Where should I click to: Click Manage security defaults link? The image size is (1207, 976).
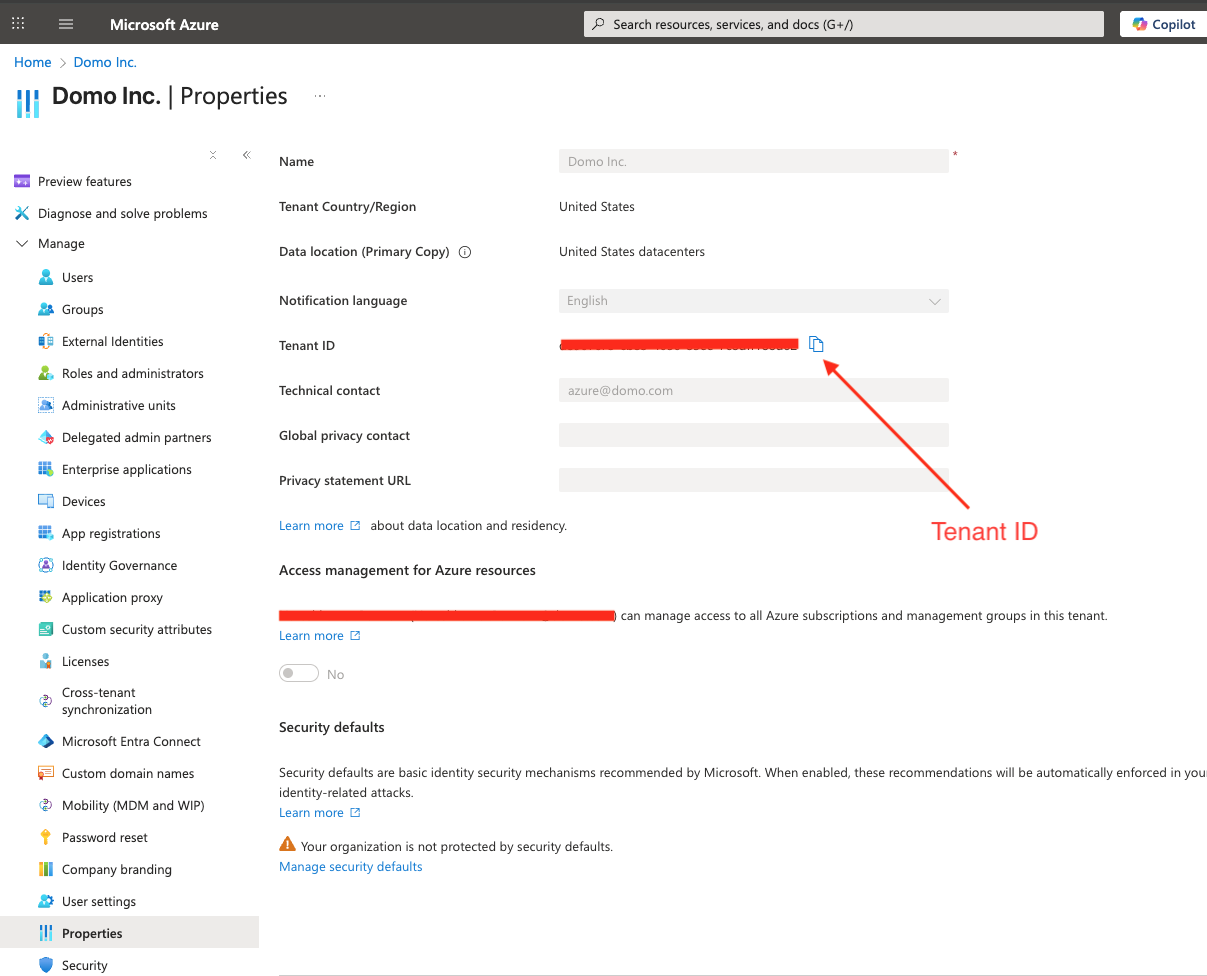pos(351,867)
